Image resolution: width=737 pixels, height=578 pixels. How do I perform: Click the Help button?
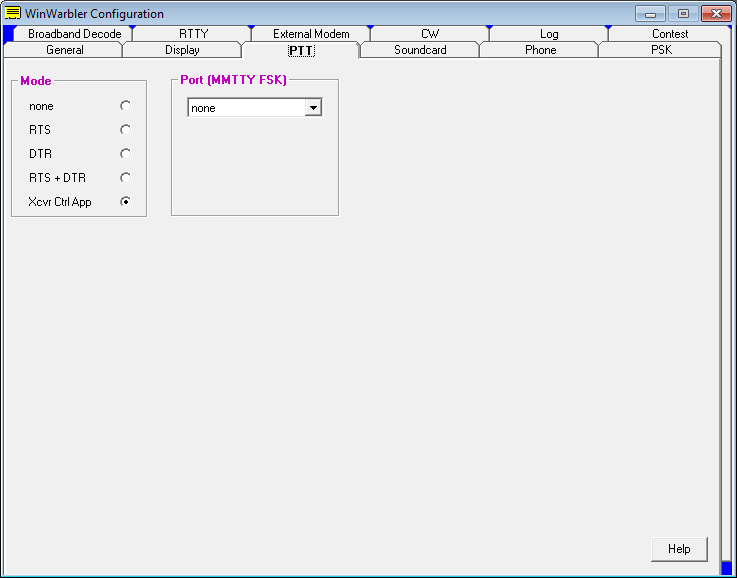point(679,549)
